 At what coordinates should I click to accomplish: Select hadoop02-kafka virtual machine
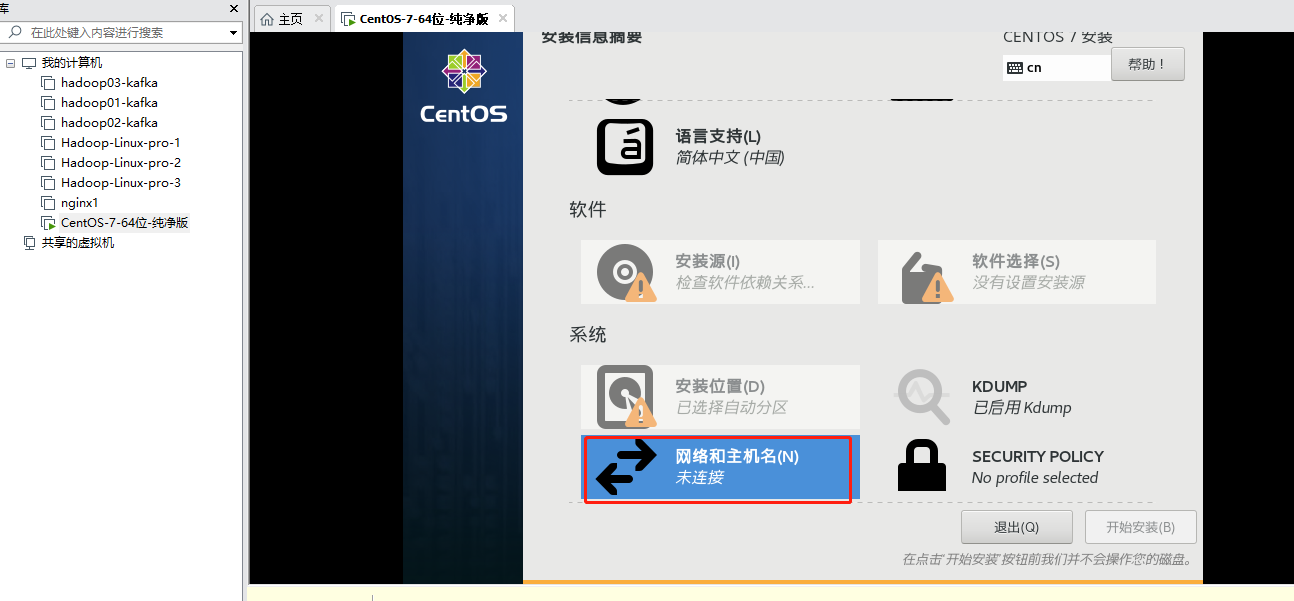(109, 123)
